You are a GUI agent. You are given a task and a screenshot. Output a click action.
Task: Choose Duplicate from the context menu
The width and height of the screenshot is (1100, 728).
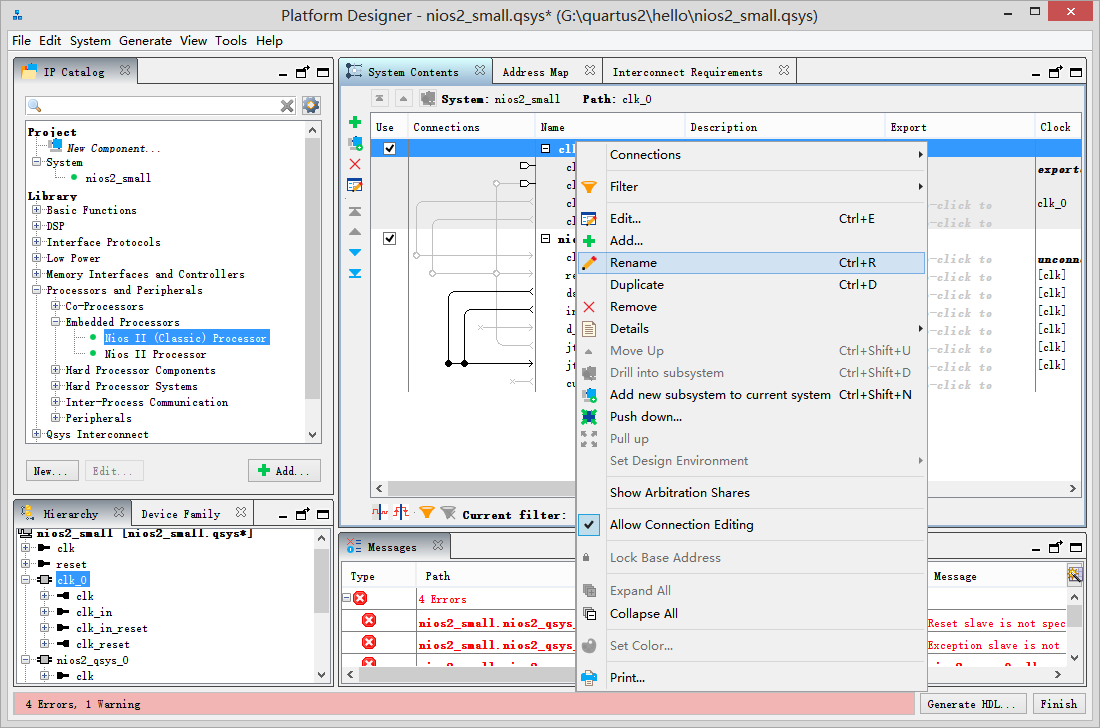click(751, 285)
